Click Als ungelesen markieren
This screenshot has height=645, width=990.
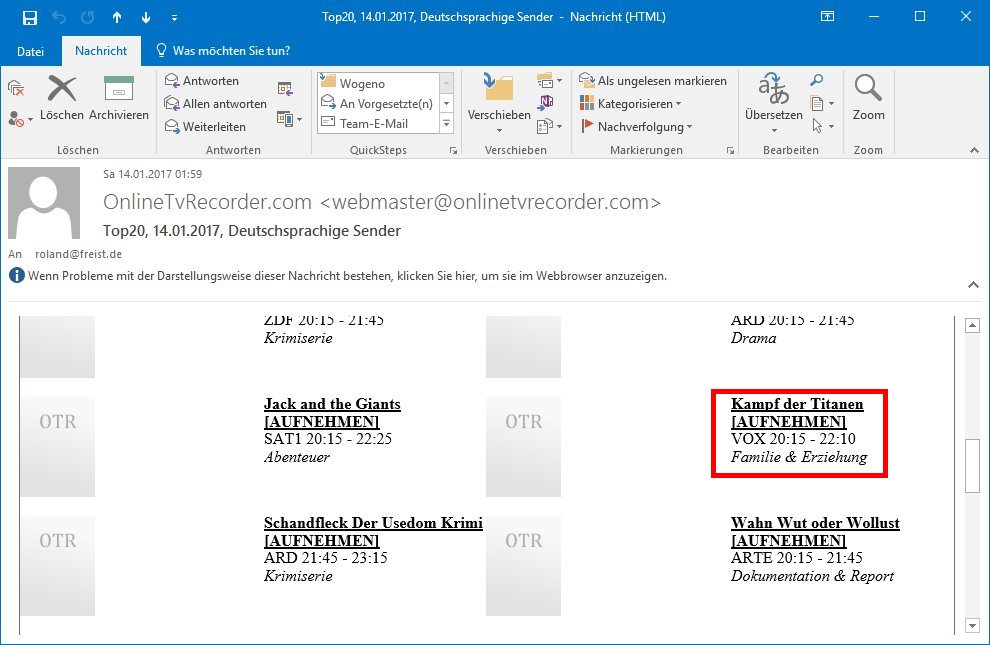tap(653, 81)
